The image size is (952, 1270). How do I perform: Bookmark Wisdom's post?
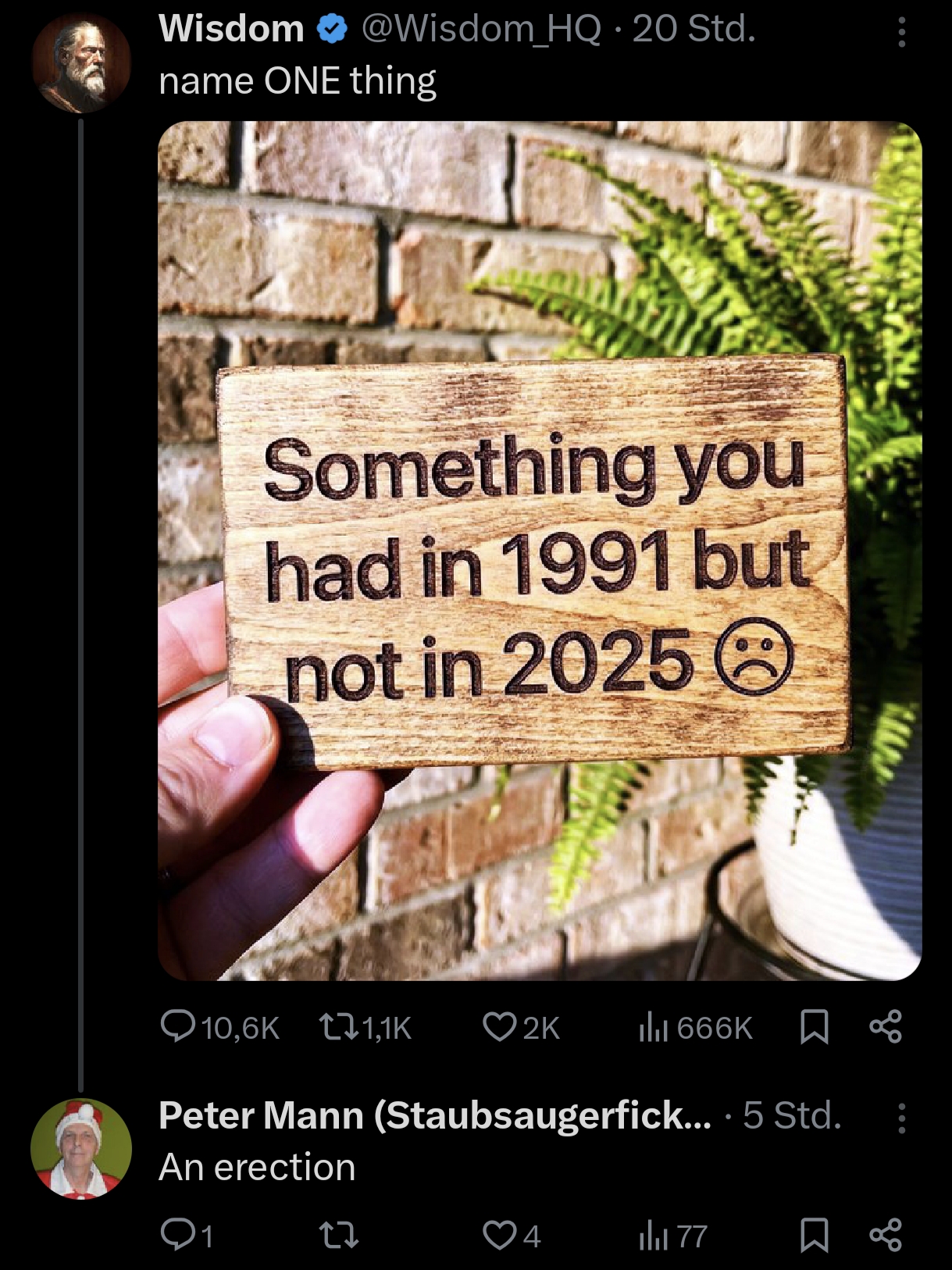click(x=815, y=1026)
